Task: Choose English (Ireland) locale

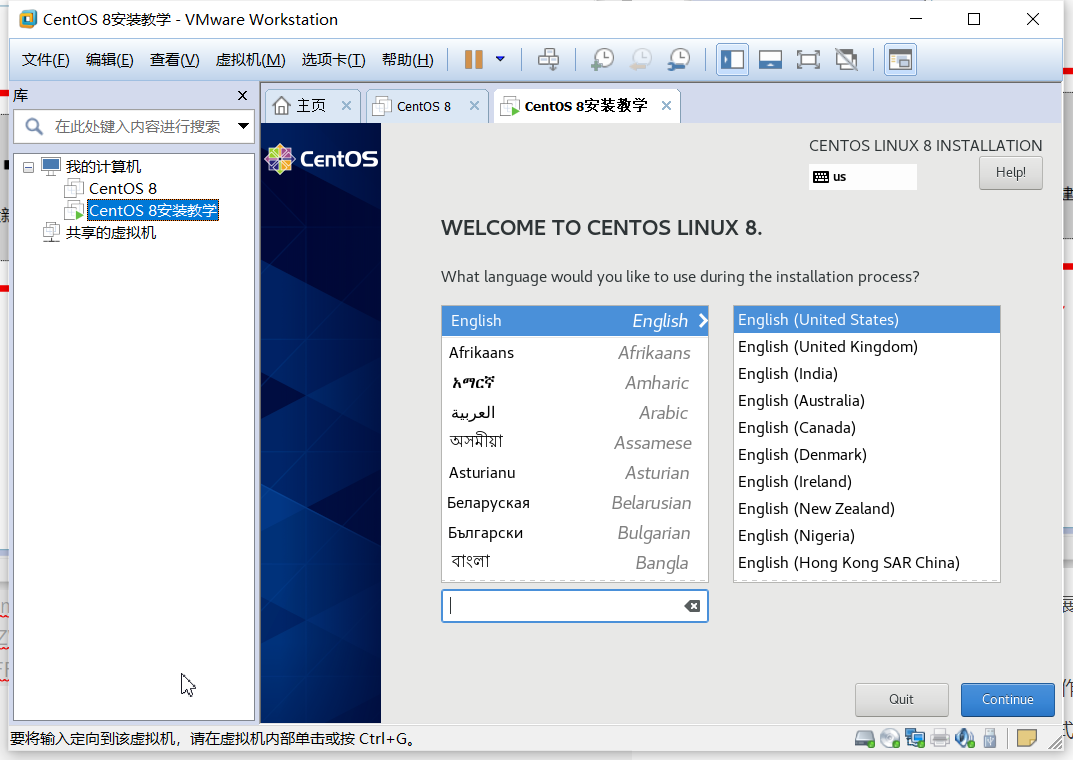Action: pos(866,482)
